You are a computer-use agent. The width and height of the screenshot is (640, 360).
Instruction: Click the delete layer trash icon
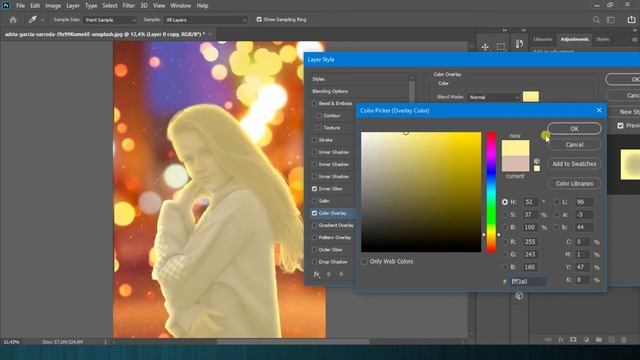[624, 340]
